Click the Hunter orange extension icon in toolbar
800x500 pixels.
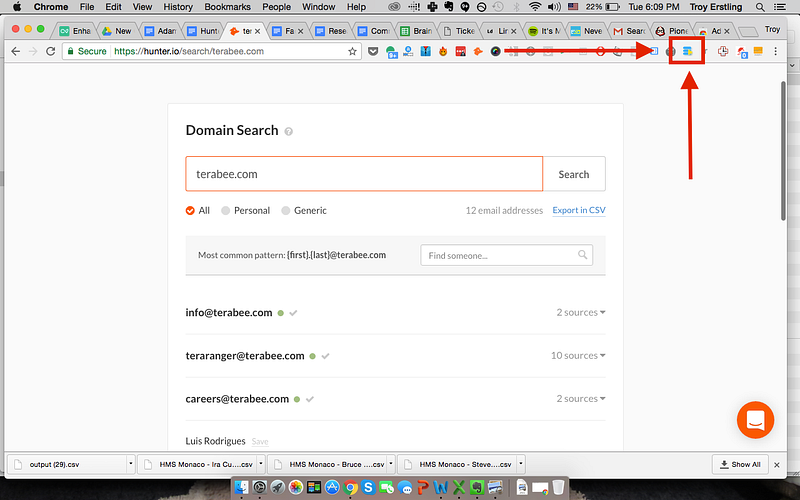pyautogui.click(x=478, y=51)
